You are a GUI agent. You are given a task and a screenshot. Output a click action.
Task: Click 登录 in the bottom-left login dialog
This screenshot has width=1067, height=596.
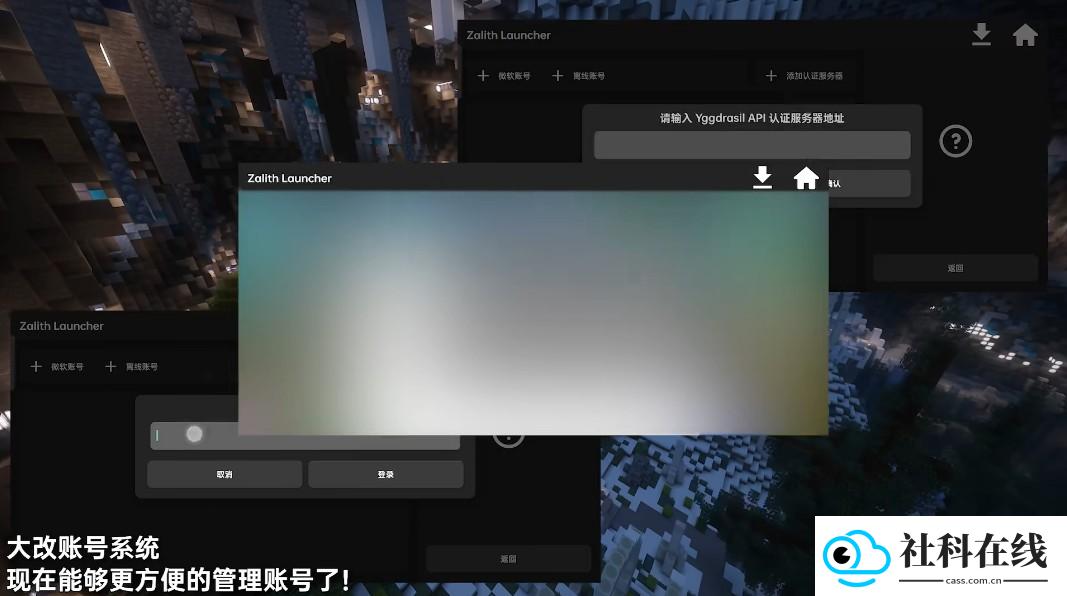click(386, 474)
